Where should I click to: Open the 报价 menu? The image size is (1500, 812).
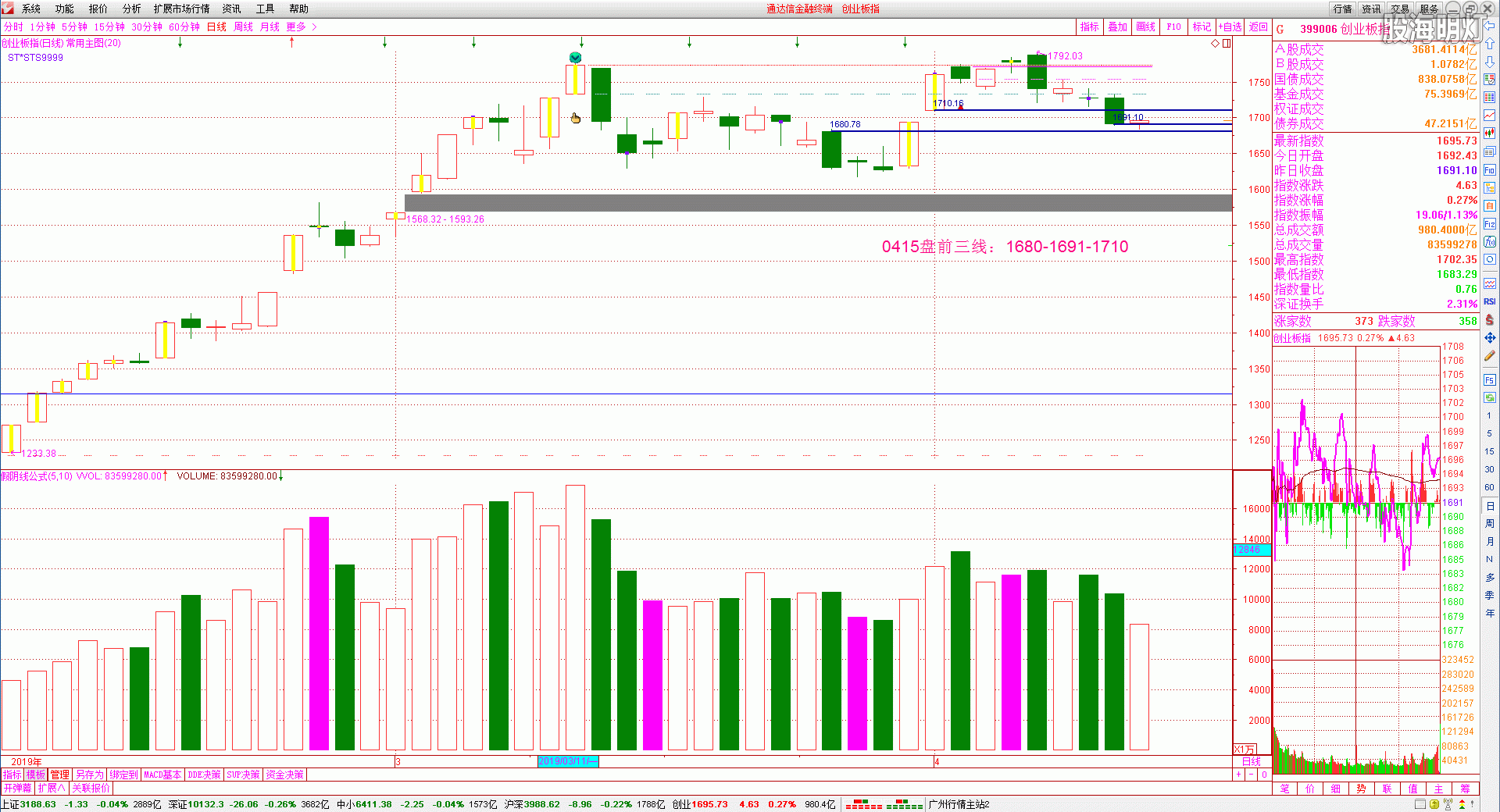(x=98, y=9)
